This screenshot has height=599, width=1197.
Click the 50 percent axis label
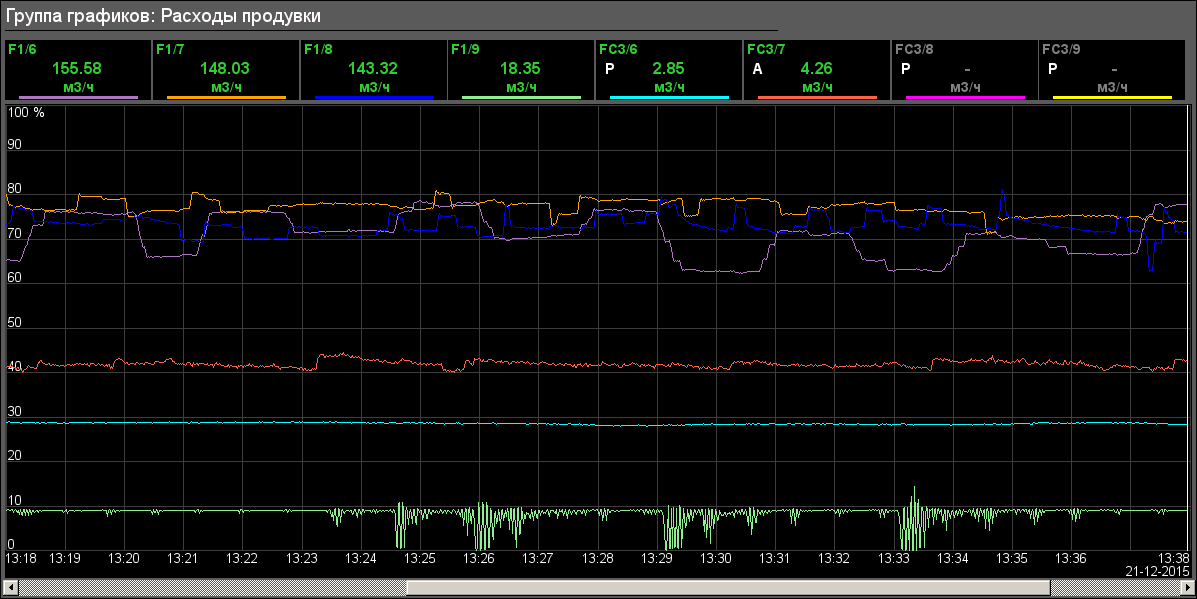click(x=15, y=322)
